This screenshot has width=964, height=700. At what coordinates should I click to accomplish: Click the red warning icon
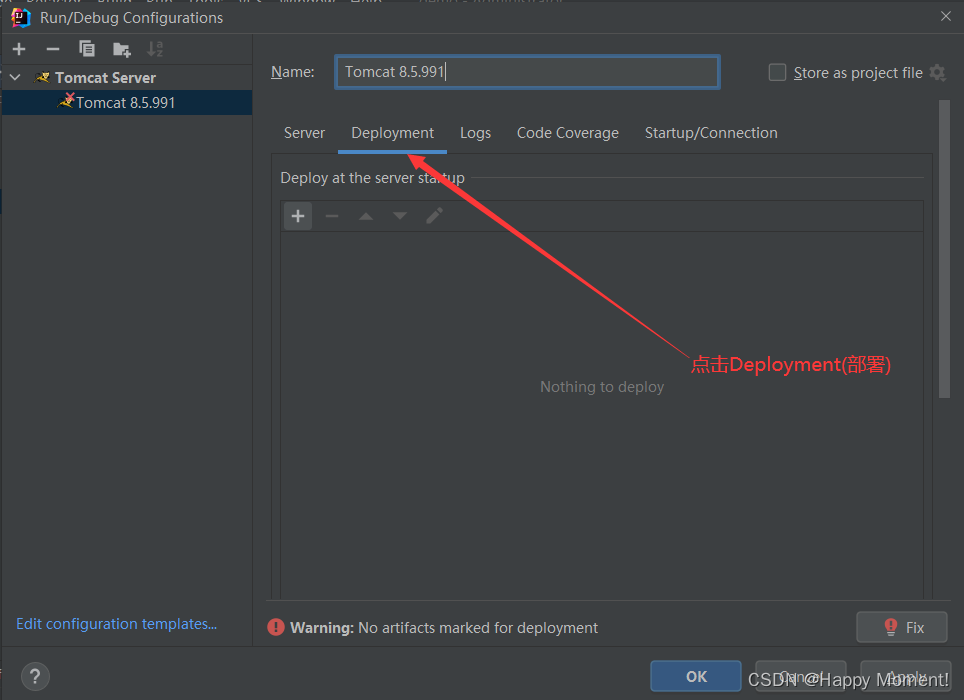[276, 627]
